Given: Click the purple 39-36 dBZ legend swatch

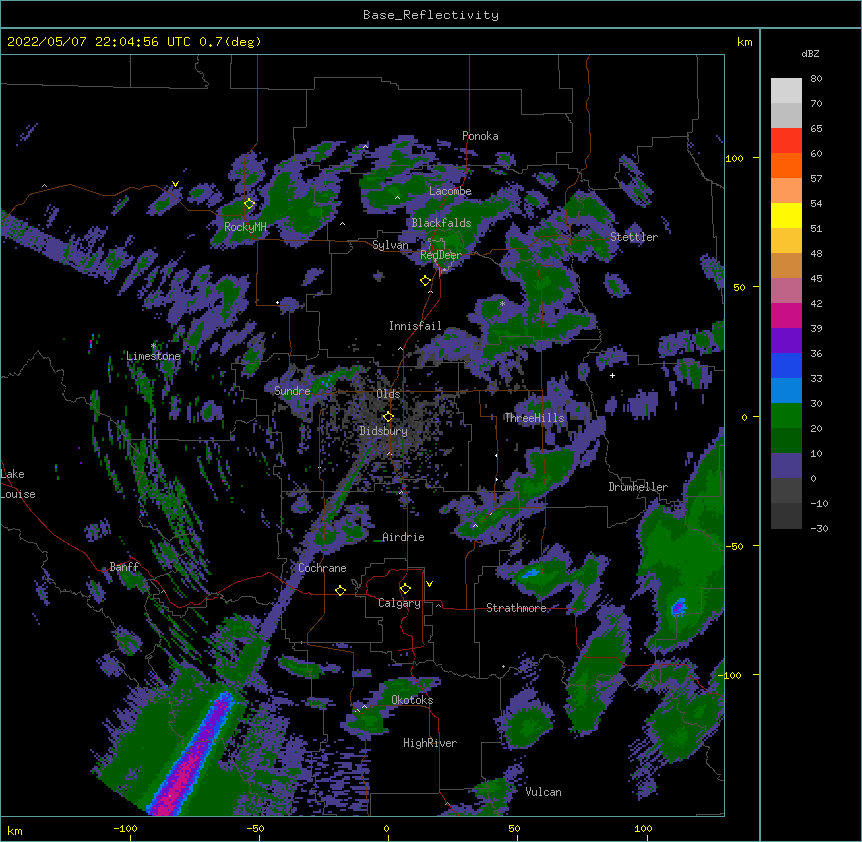Looking at the screenshot, I should pos(786,341).
